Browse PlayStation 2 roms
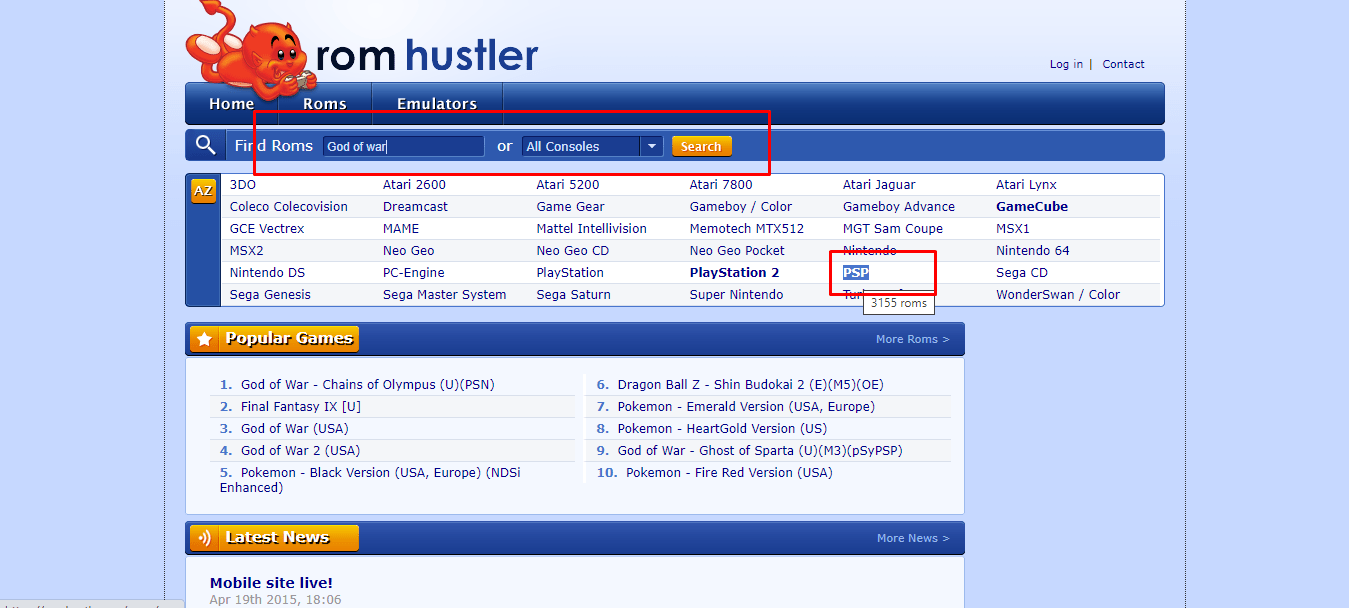The width and height of the screenshot is (1349, 608). point(734,273)
